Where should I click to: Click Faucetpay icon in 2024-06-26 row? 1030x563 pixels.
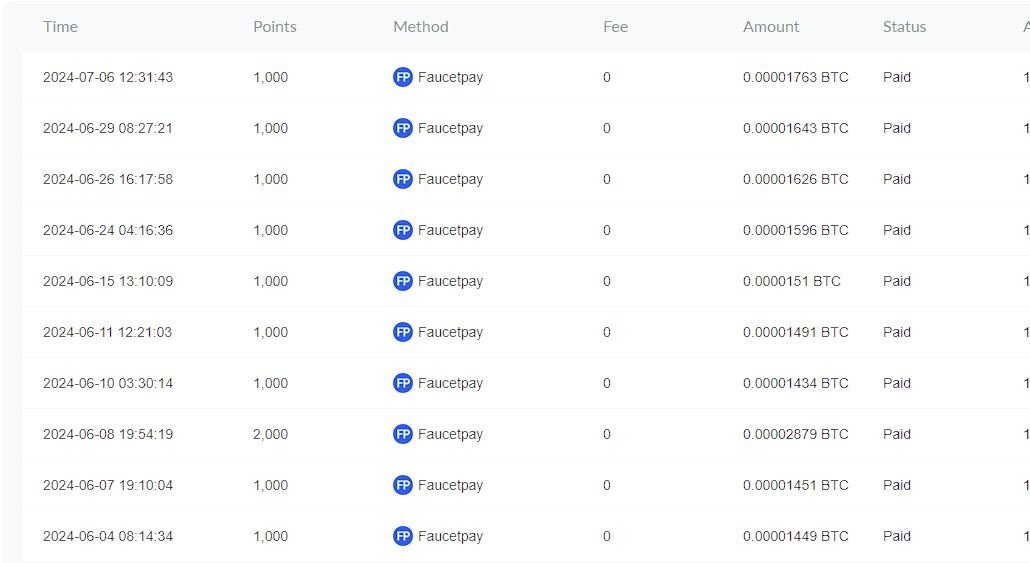[x=403, y=179]
